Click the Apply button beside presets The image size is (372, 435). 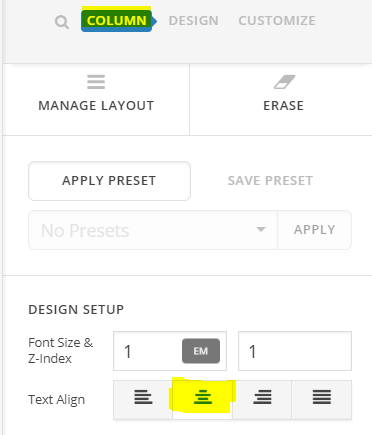tap(314, 230)
